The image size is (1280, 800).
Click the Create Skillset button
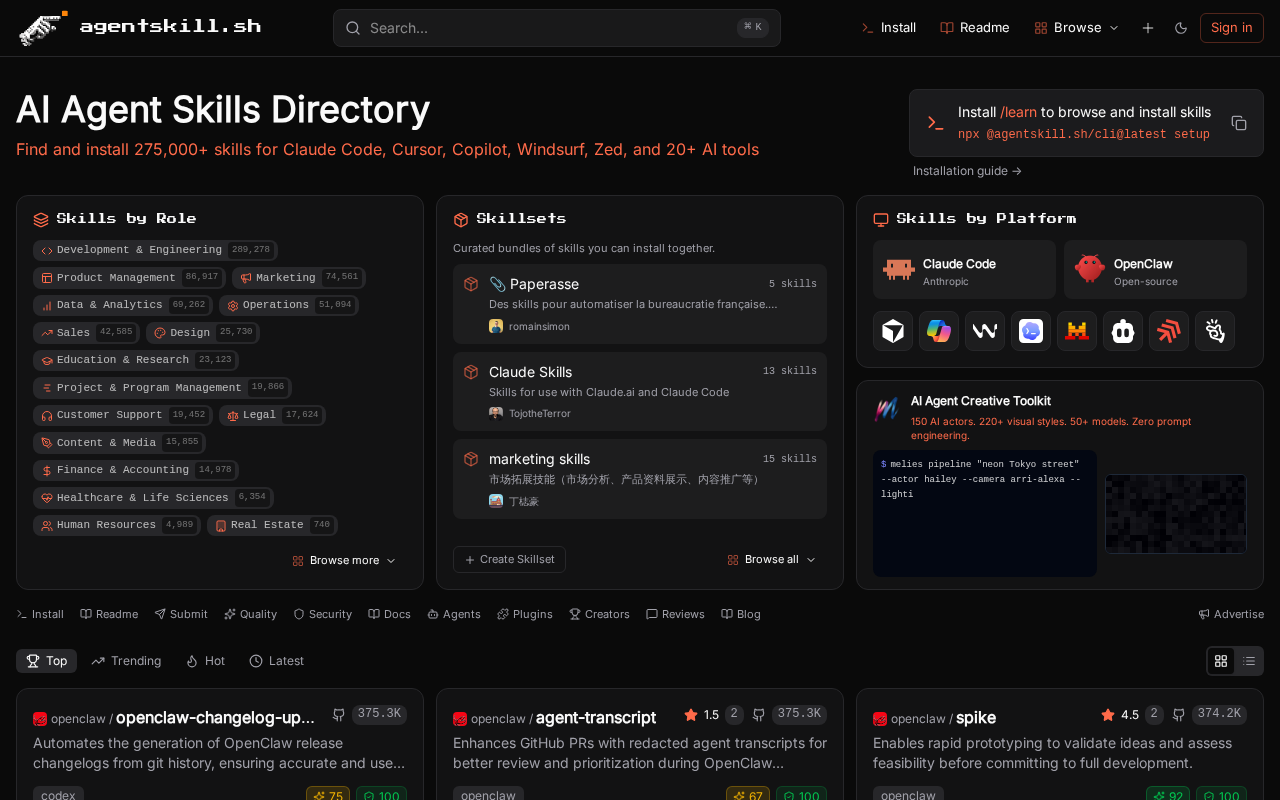(509, 560)
